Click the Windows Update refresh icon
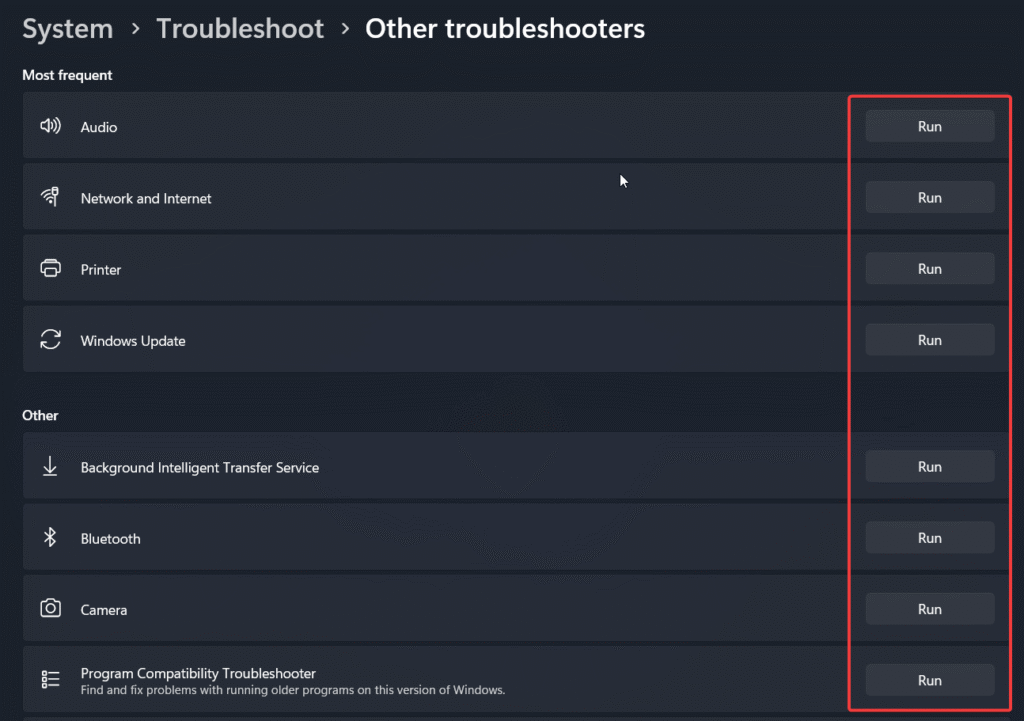Viewport: 1024px width, 721px height. [50, 340]
